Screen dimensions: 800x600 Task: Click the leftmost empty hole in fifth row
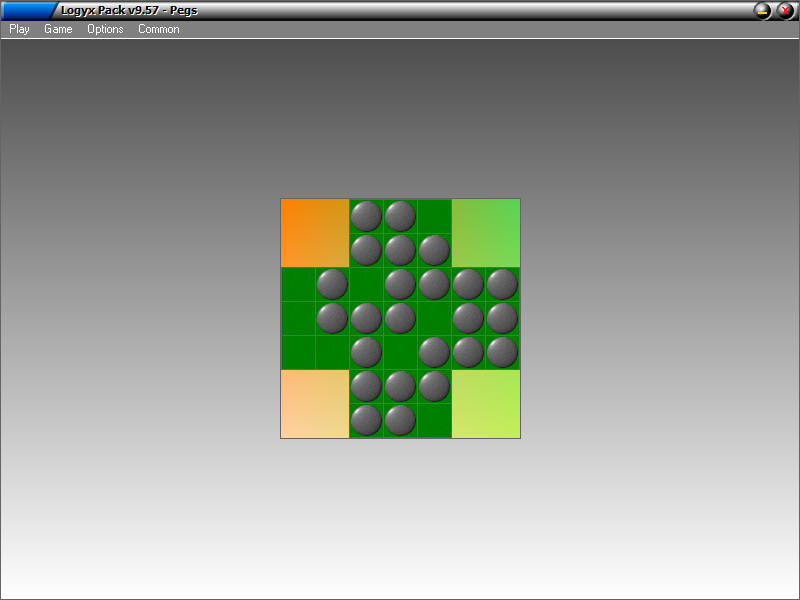[x=298, y=353]
